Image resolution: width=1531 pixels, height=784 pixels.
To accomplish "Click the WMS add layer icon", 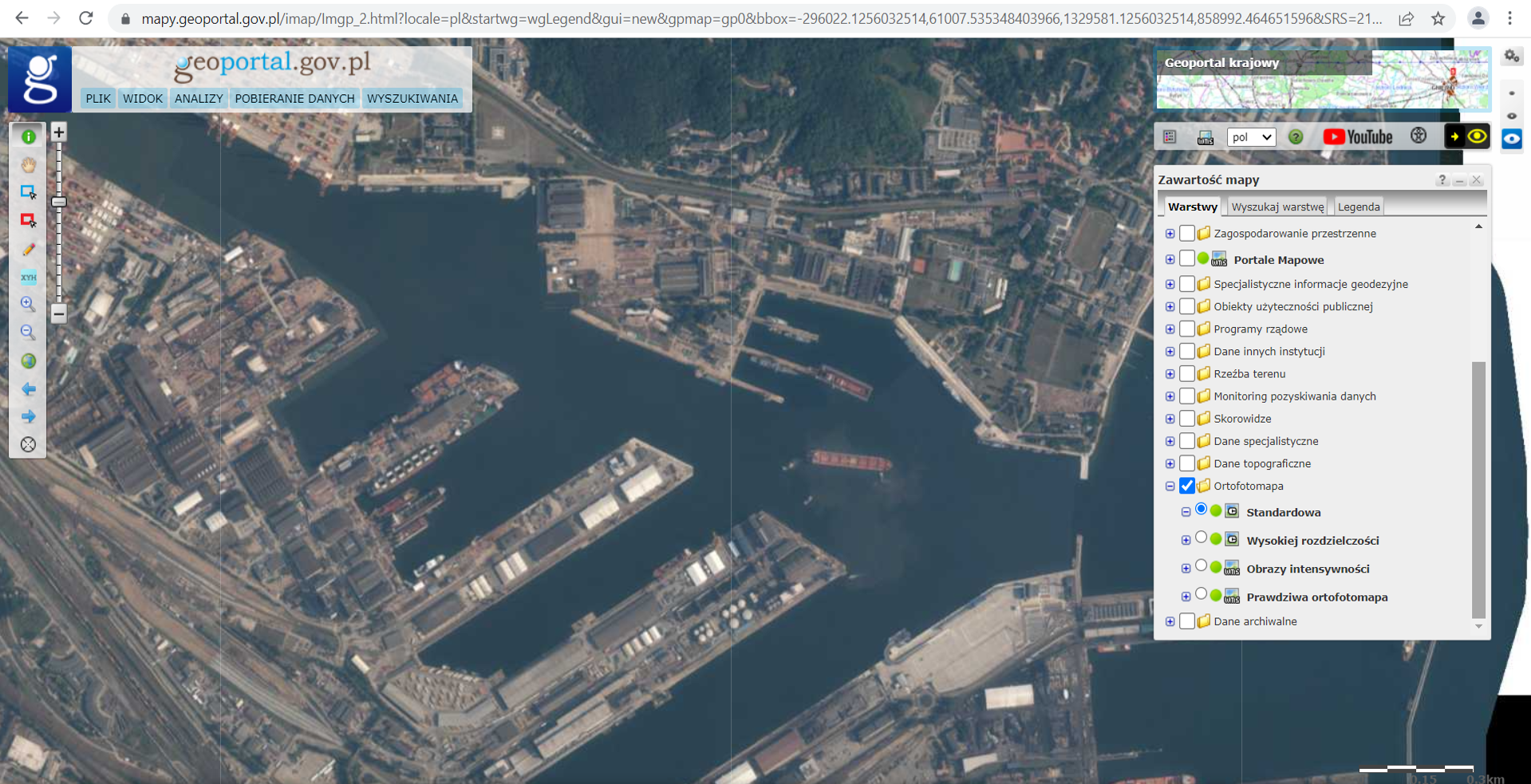I will (1205, 137).
